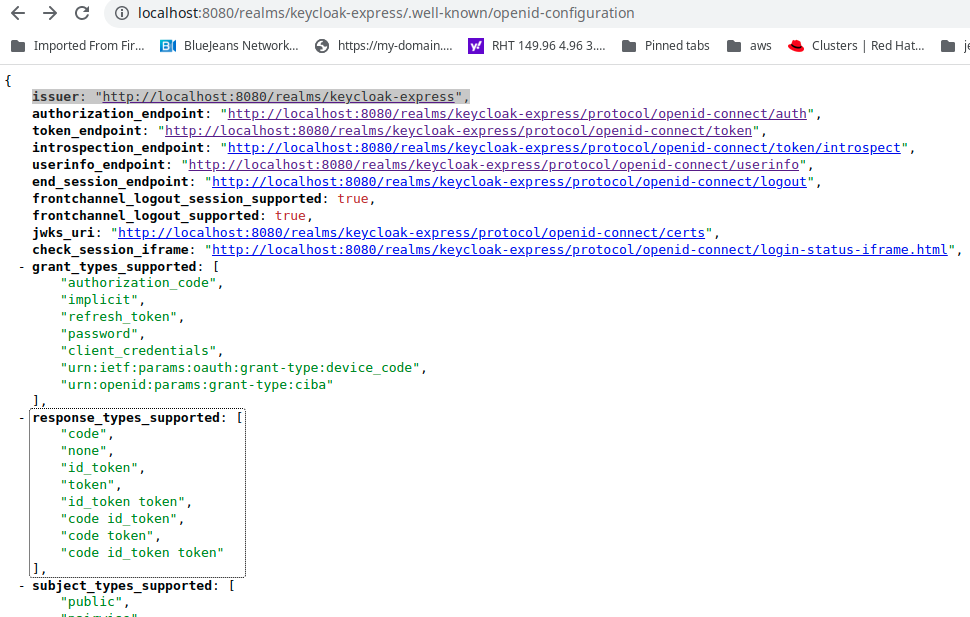Collapse the response_types_supported array

pyautogui.click(x=22, y=418)
